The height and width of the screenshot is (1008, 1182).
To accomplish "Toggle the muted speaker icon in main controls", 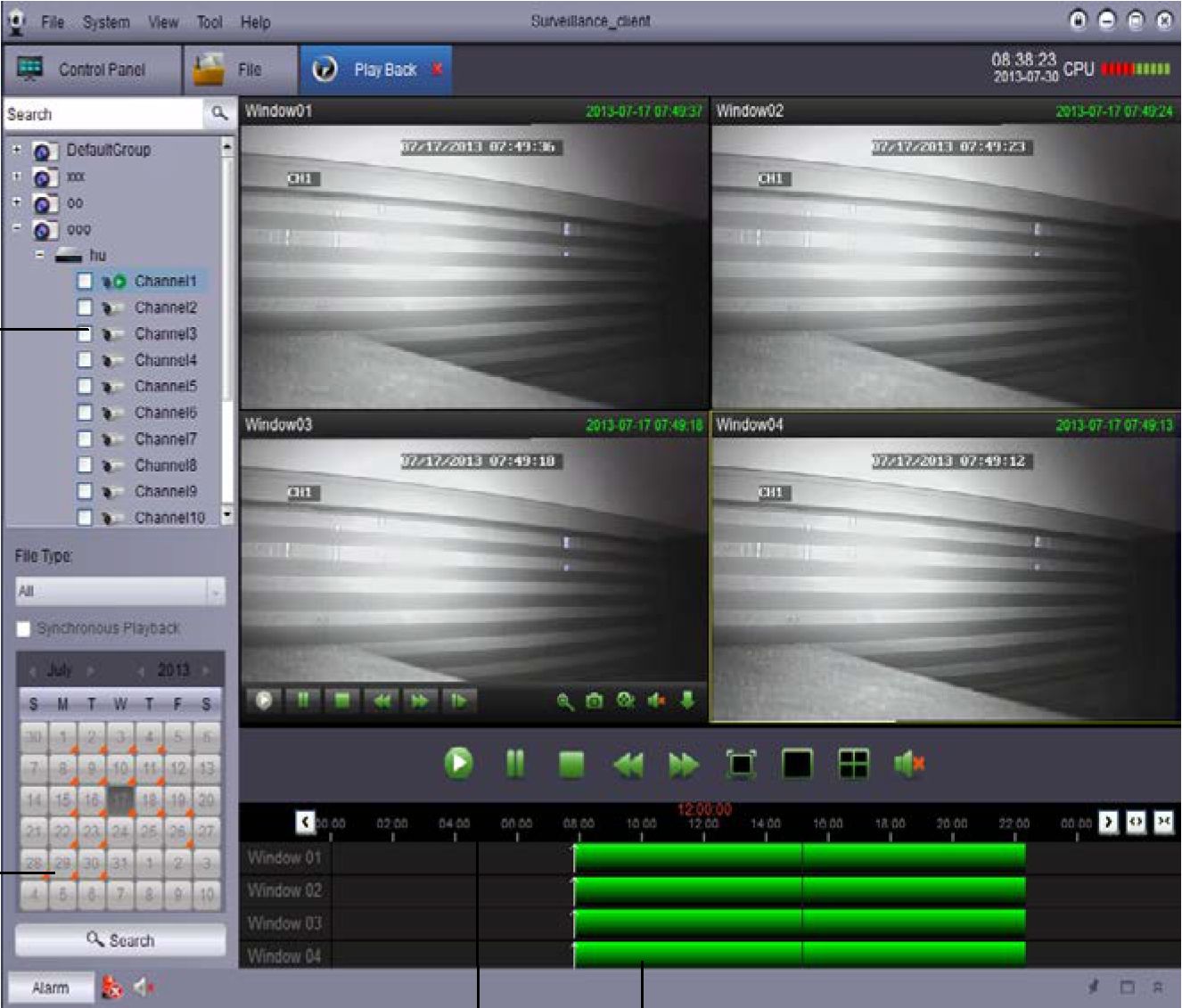I will pos(908,764).
